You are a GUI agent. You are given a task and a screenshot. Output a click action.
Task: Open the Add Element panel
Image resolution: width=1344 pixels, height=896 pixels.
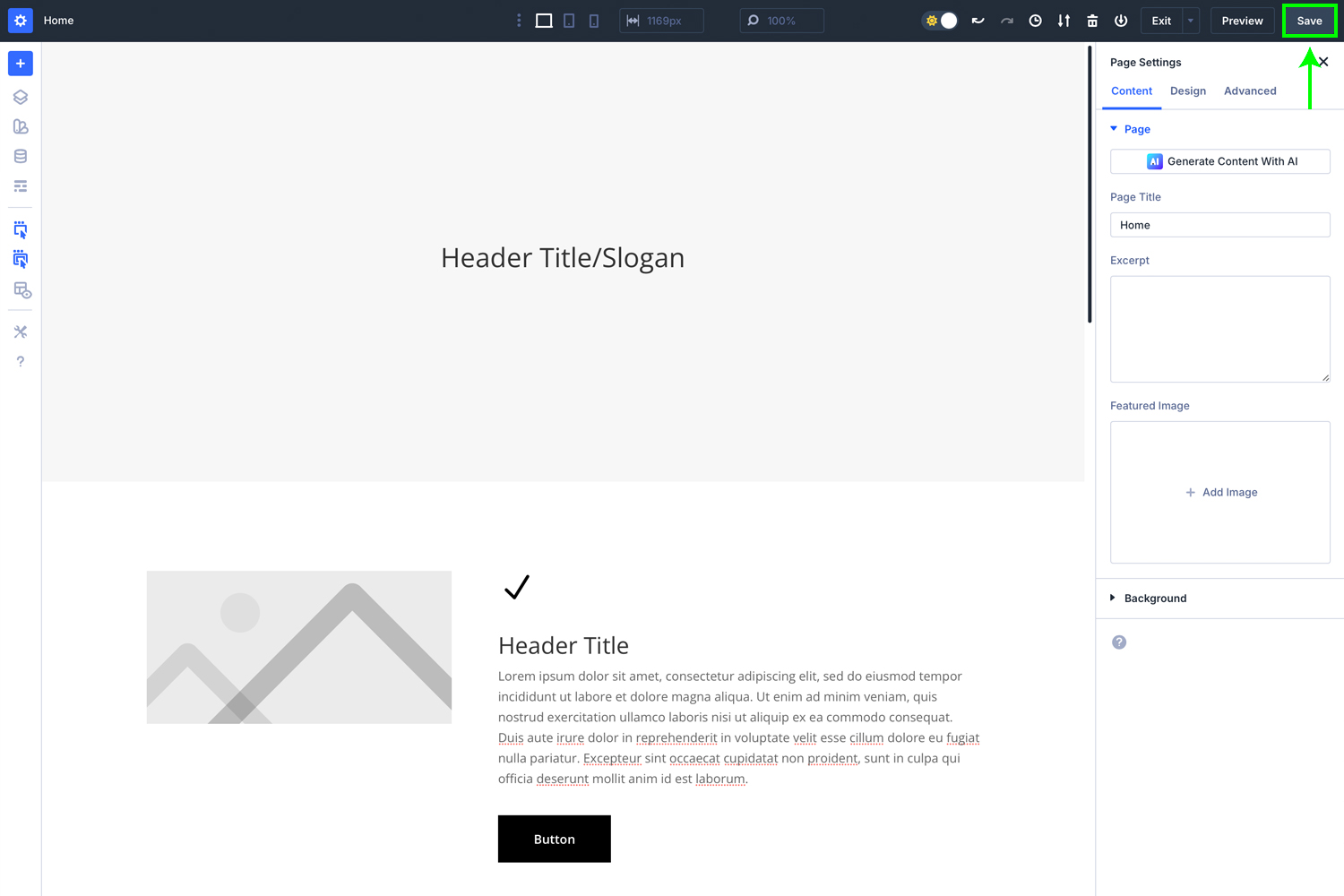[20, 63]
